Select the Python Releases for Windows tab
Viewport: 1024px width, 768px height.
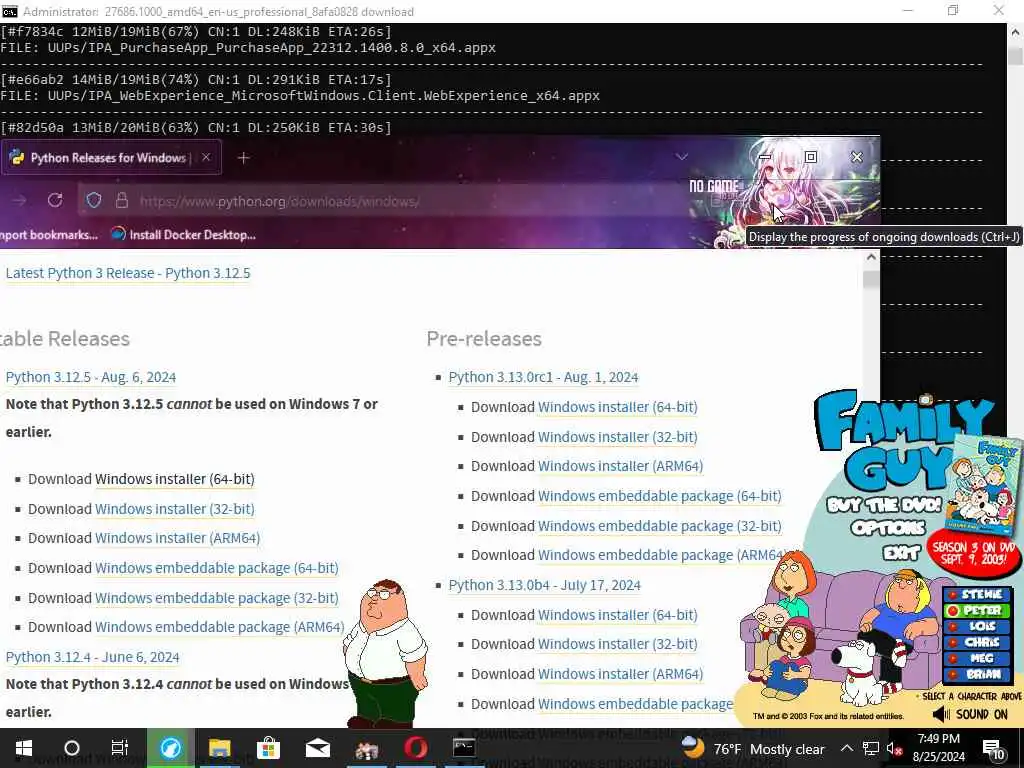point(111,157)
